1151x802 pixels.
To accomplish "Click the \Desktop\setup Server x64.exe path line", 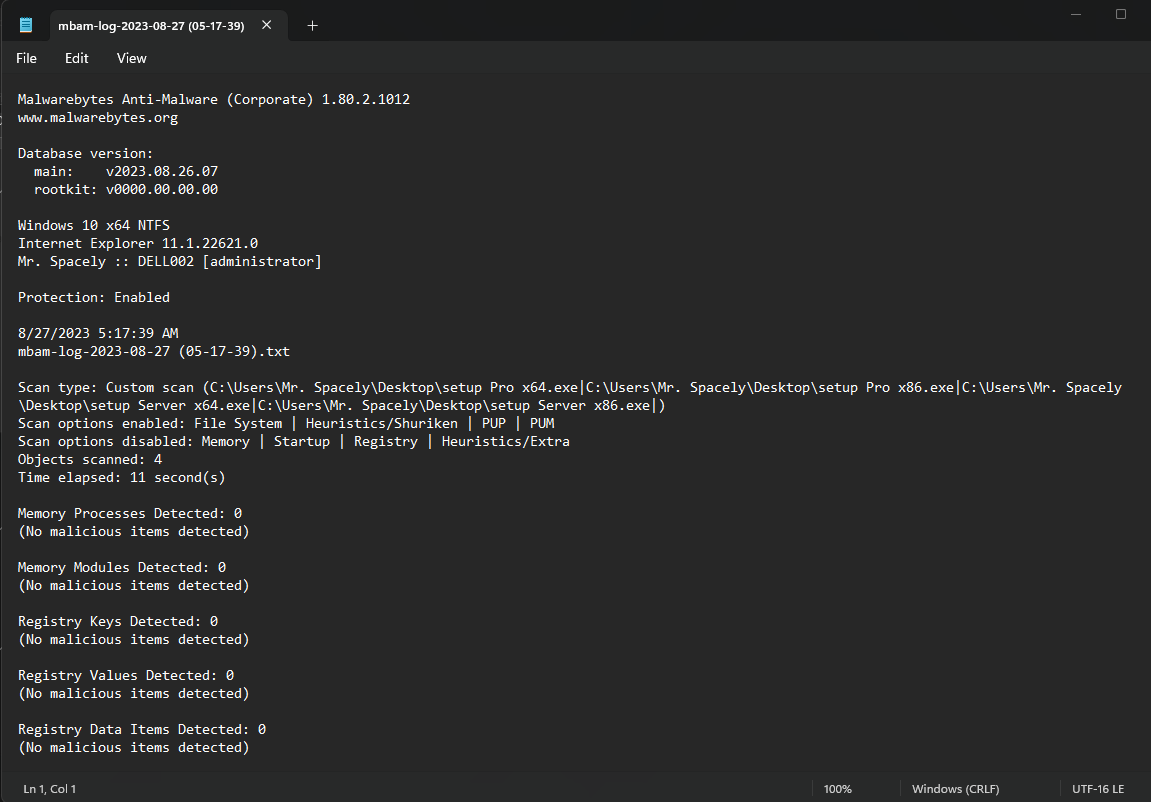I will tap(341, 405).
